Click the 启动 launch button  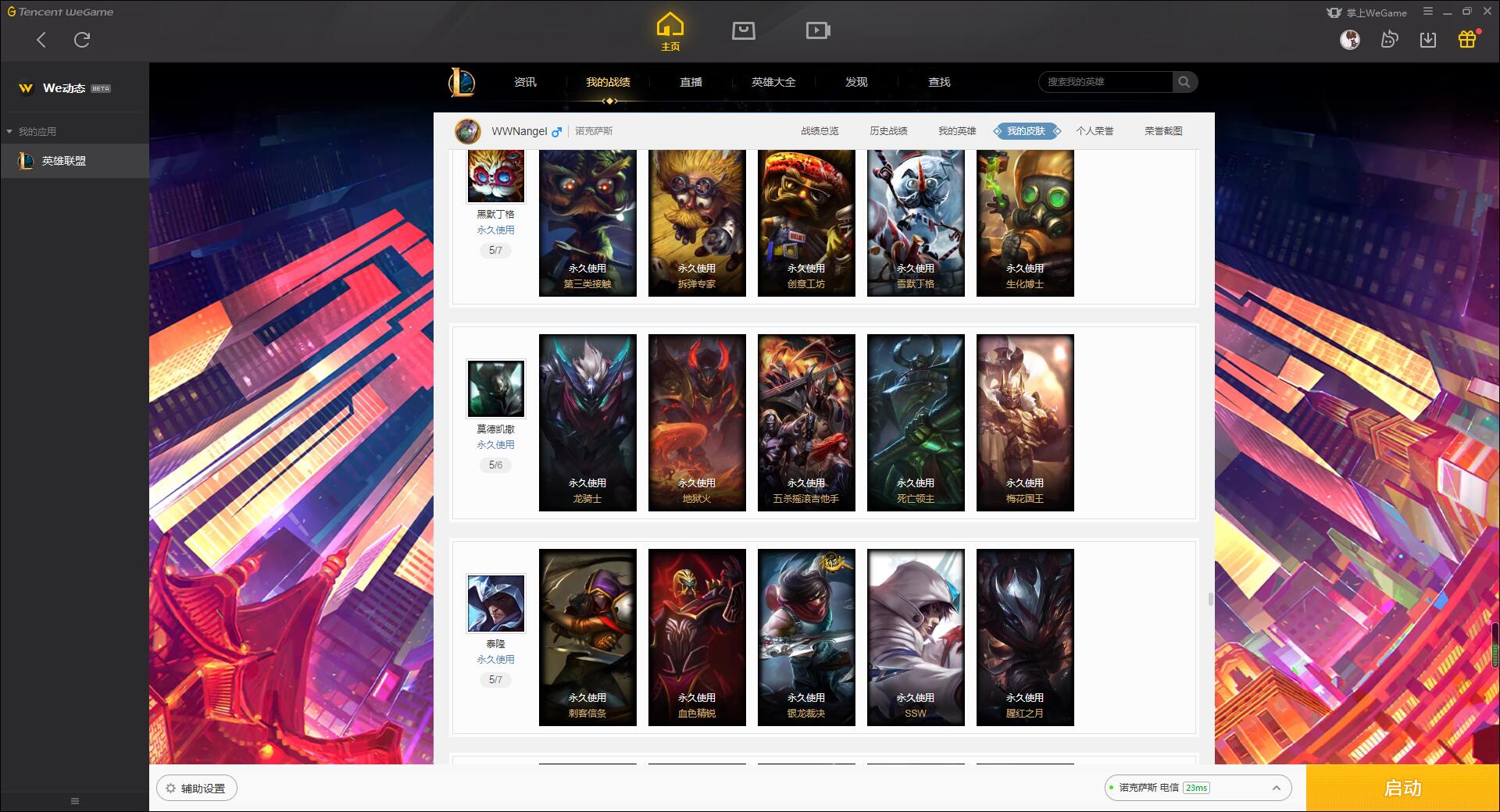pyautogui.click(x=1402, y=788)
